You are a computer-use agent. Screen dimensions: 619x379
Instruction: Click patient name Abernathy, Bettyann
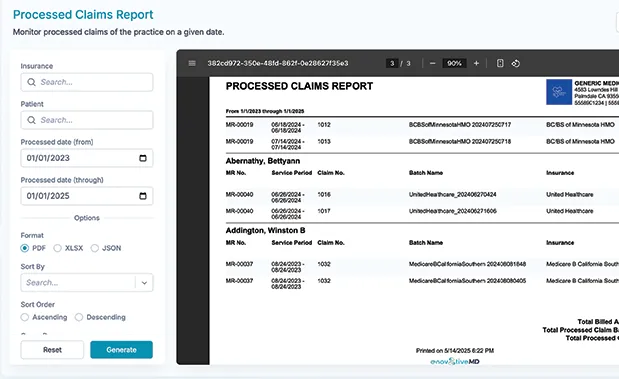pyautogui.click(x=263, y=161)
